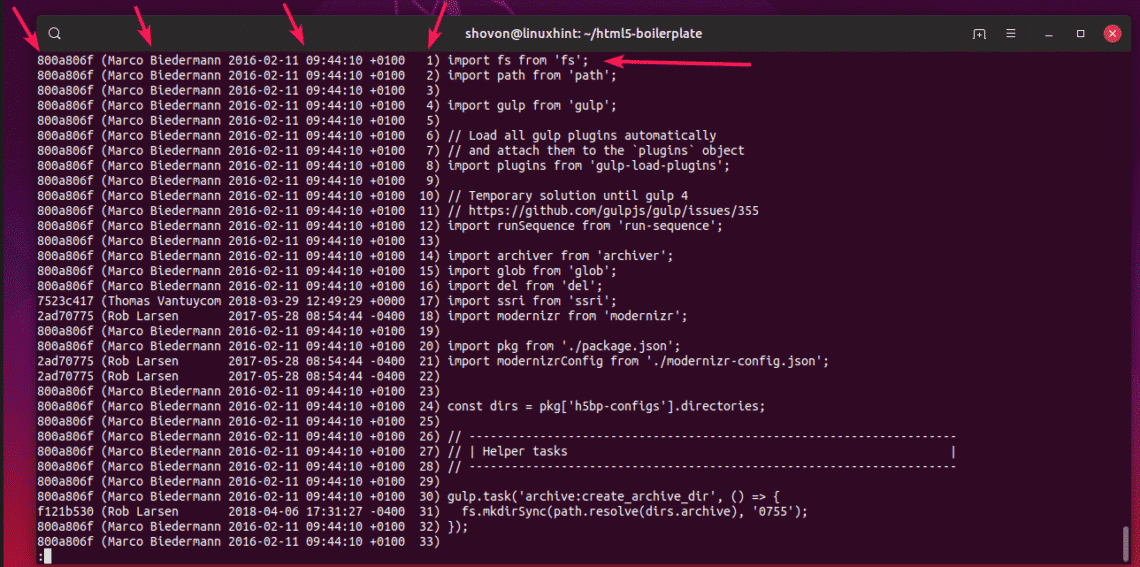
Task: Click timestamp "2018-03-29 12:49:29 +0000"
Action: click(316, 300)
